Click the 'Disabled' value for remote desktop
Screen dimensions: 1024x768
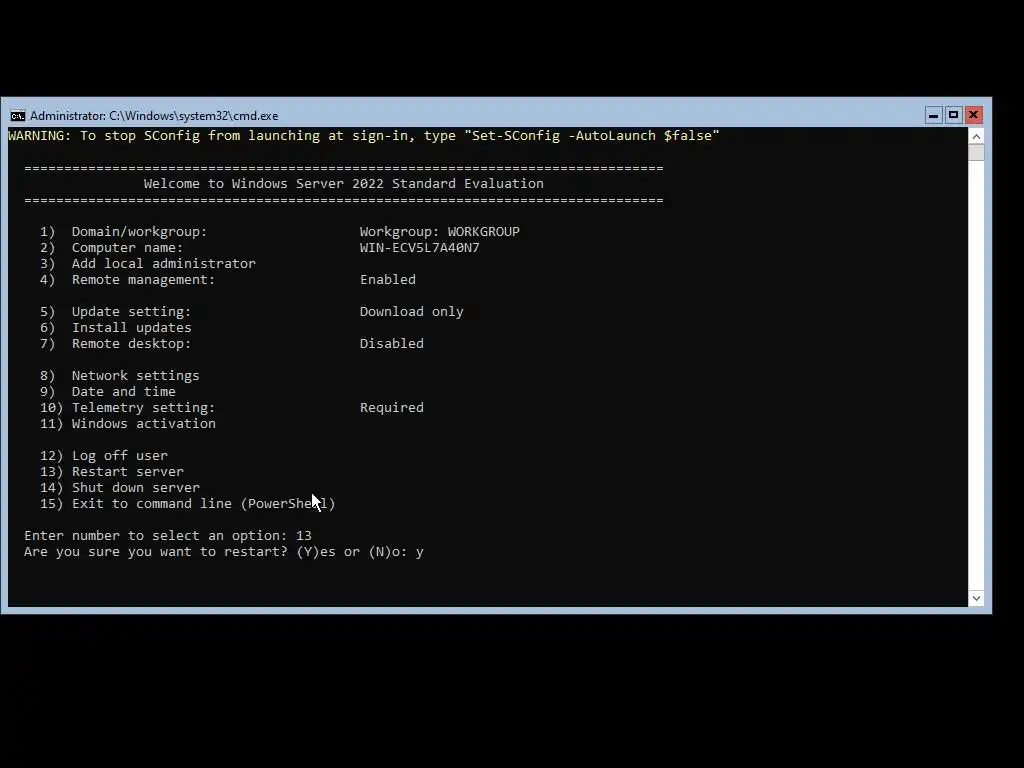(x=392, y=344)
